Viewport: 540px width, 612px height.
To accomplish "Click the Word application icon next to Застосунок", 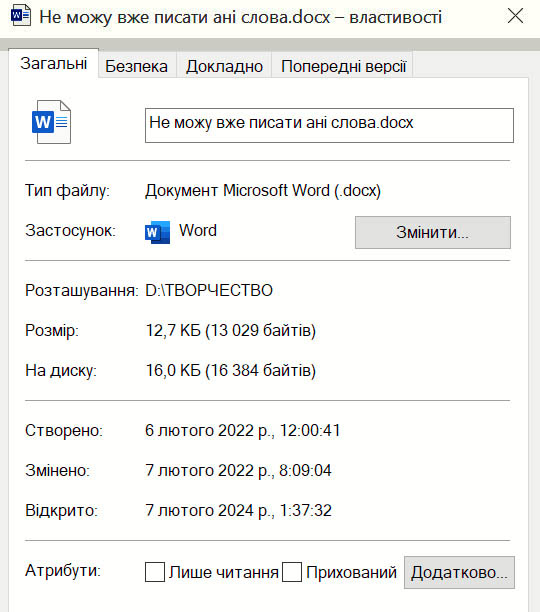I will click(x=157, y=232).
